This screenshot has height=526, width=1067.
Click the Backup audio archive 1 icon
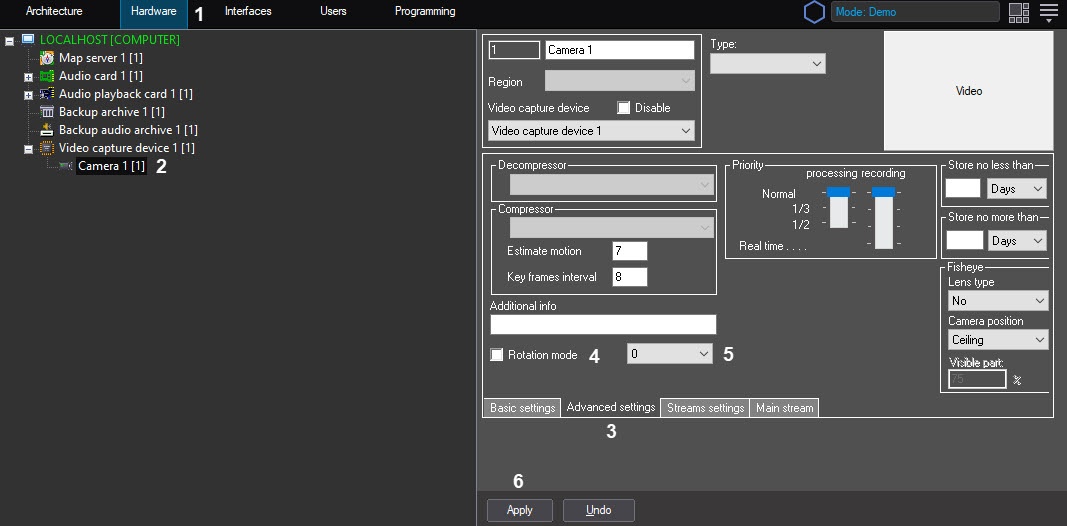[47, 130]
